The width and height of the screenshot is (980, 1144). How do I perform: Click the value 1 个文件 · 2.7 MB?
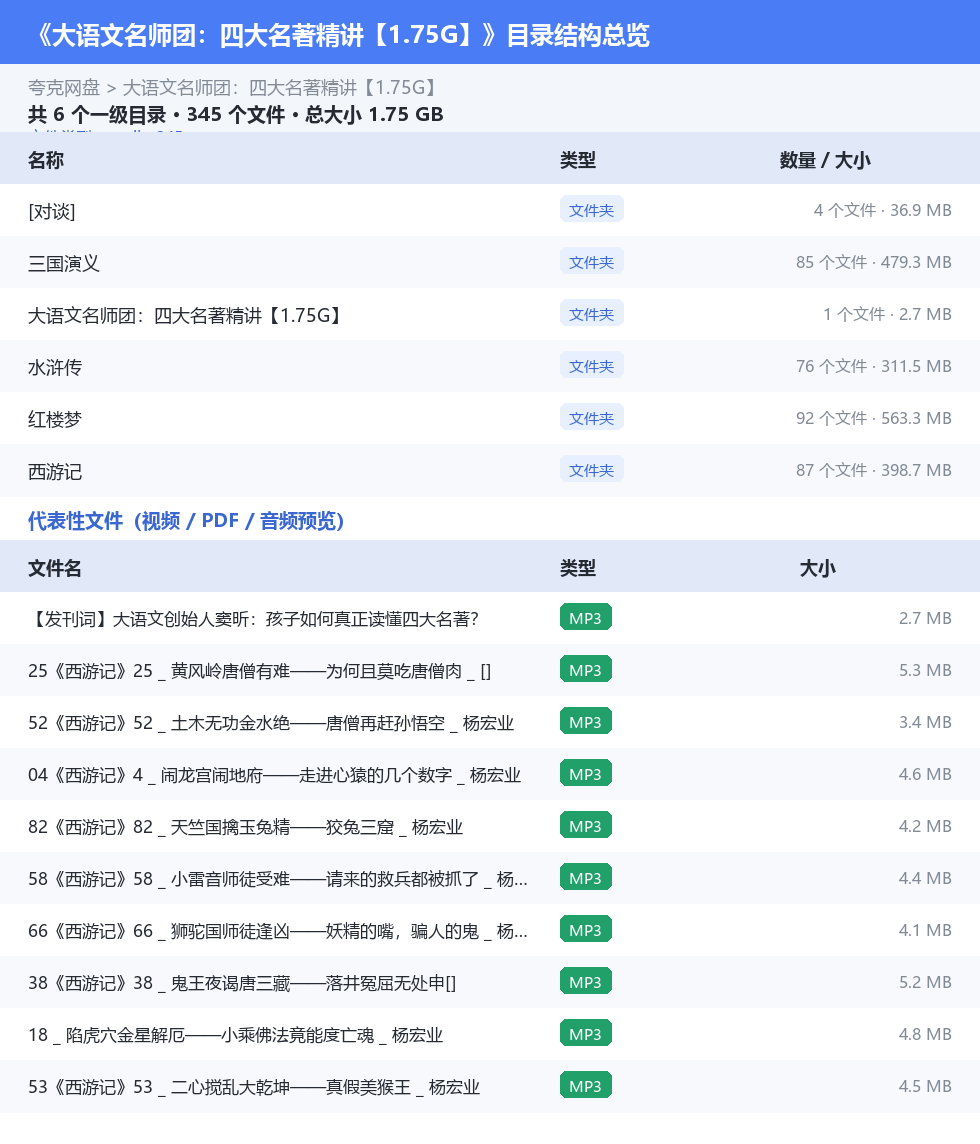[887, 314]
